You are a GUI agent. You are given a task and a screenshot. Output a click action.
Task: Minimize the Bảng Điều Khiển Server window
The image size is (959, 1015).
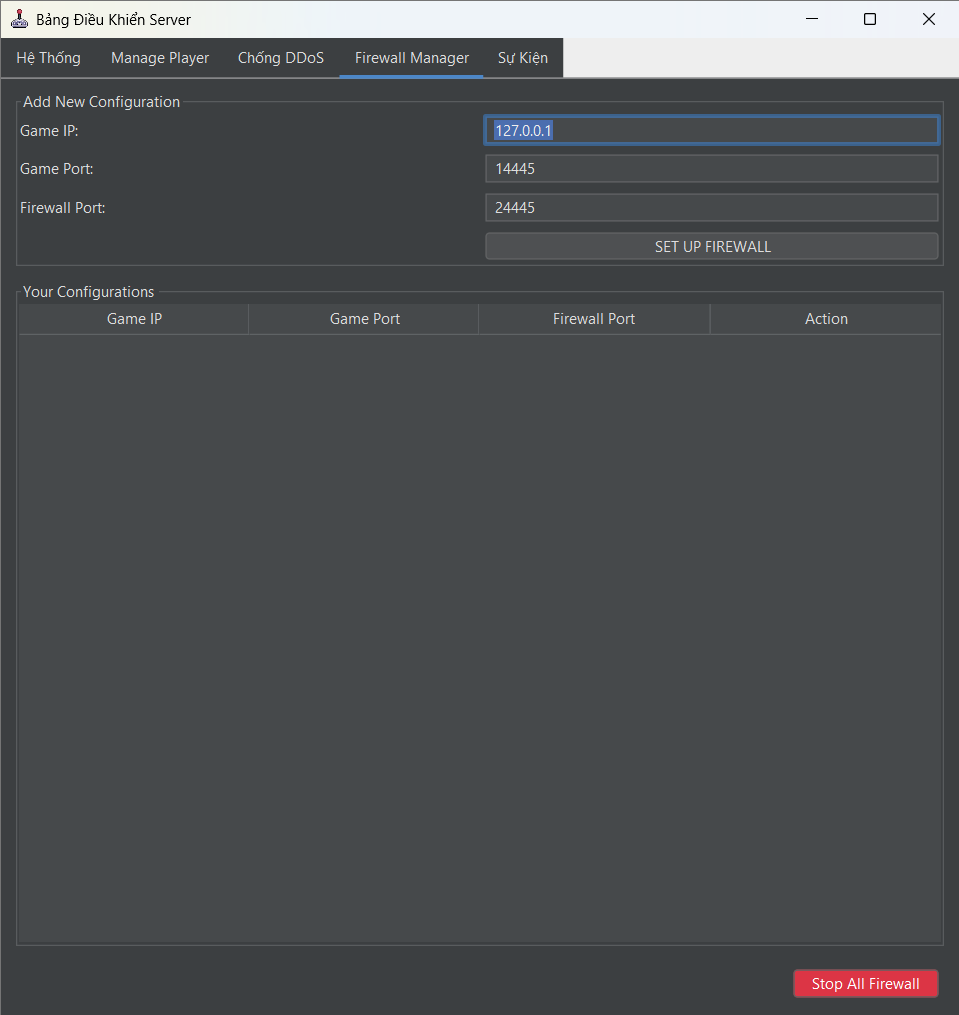812,19
